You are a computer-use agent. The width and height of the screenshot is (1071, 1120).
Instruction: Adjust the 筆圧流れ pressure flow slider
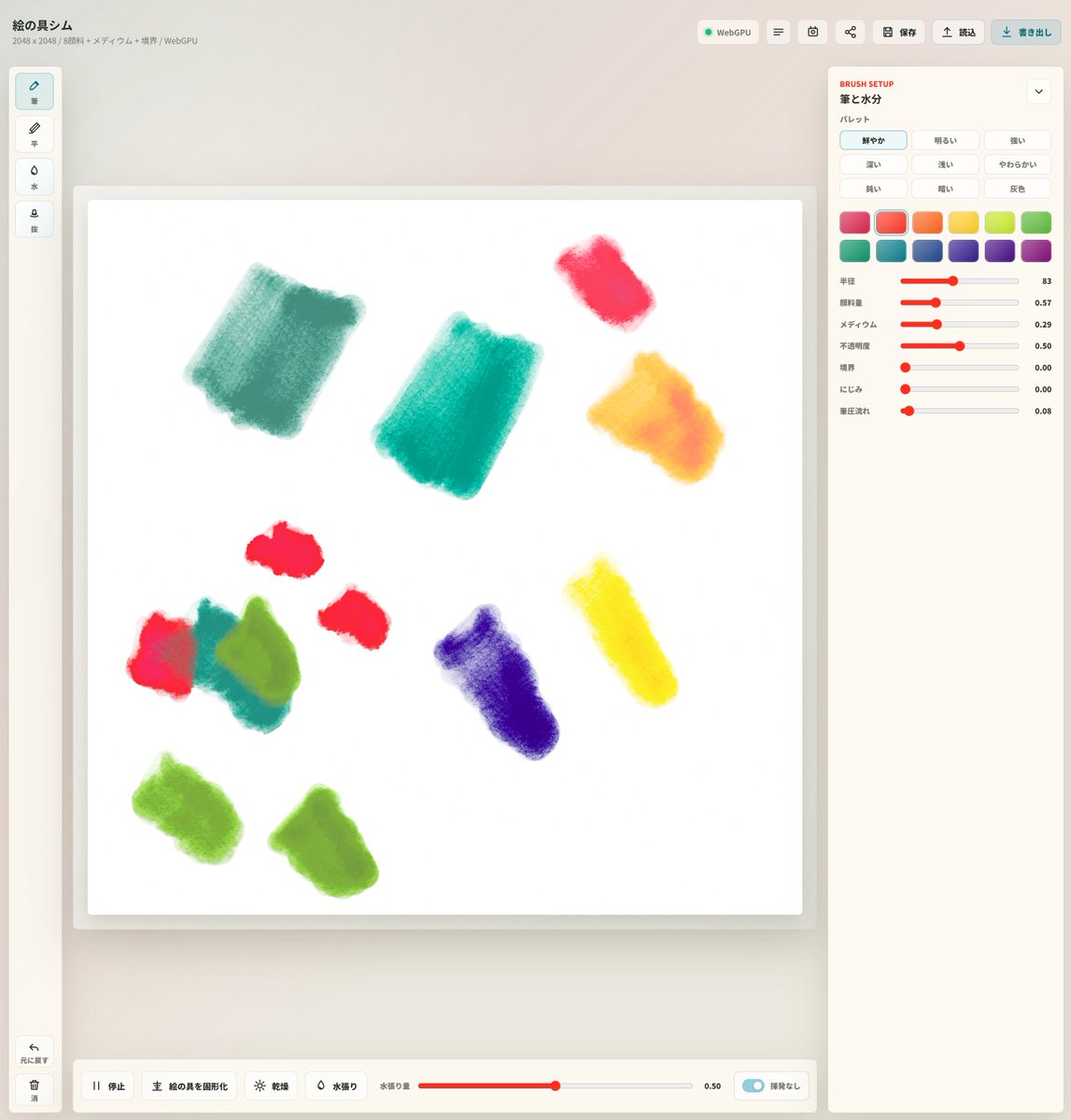(959, 411)
